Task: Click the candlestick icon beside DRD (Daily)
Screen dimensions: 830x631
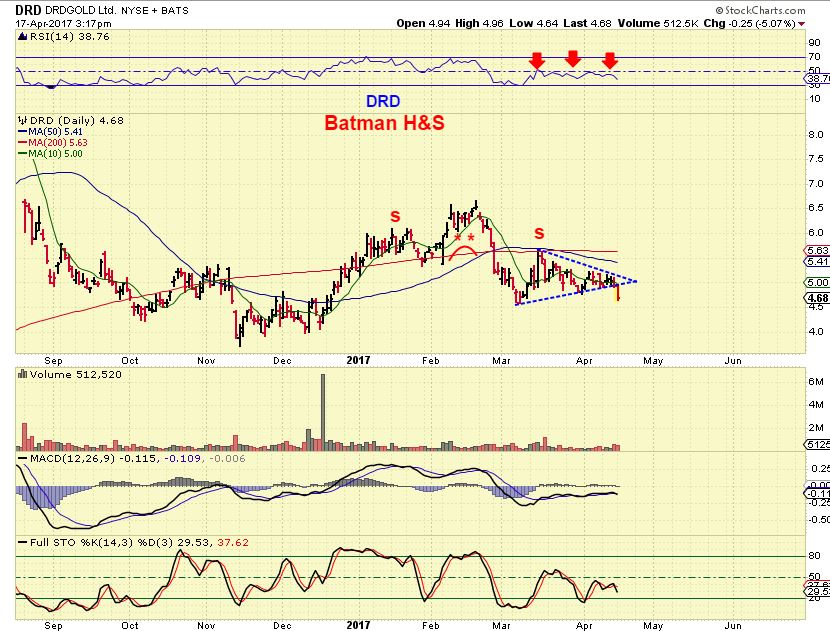Action: 22,120
